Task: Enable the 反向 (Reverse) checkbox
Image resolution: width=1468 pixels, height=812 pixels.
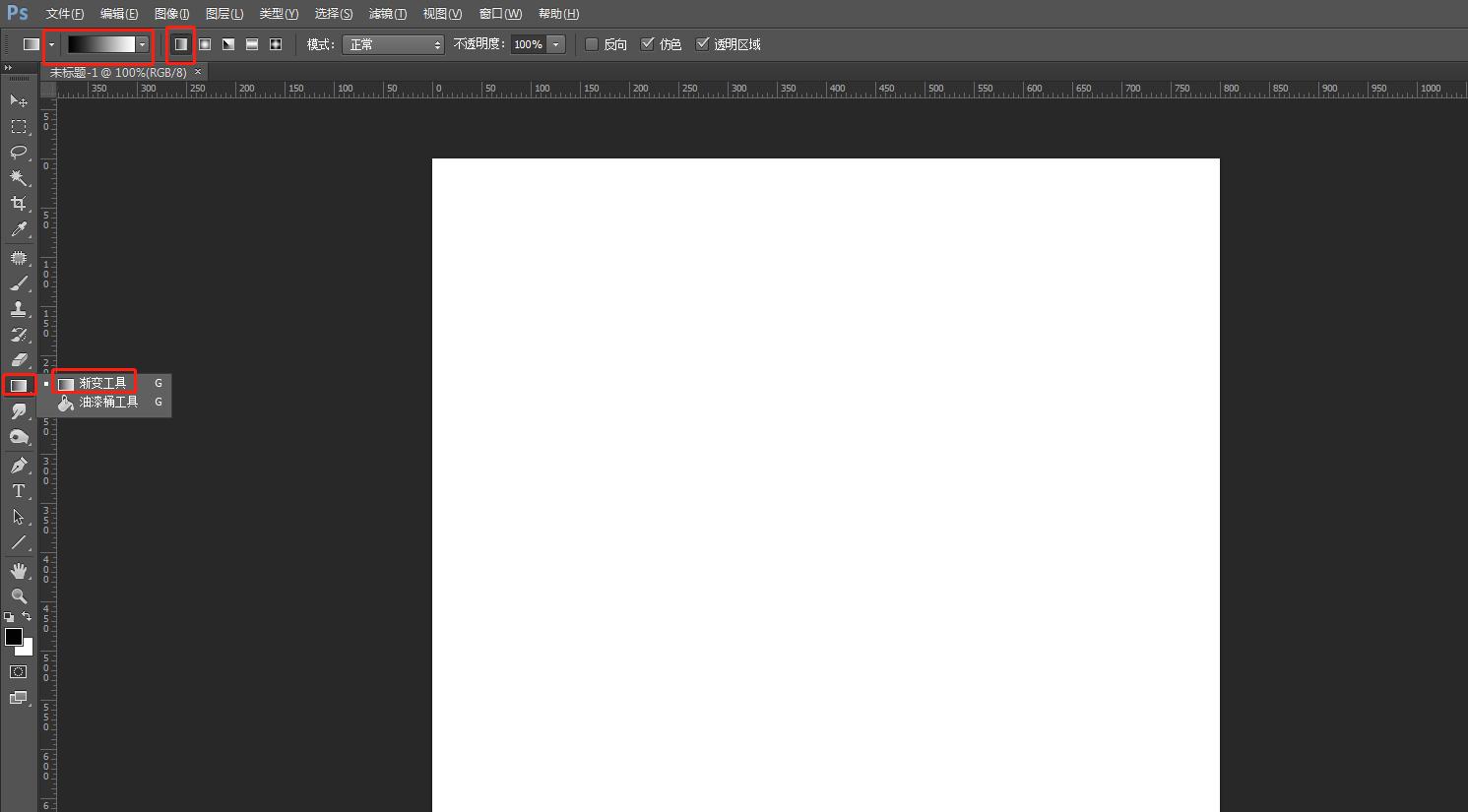Action: click(592, 44)
